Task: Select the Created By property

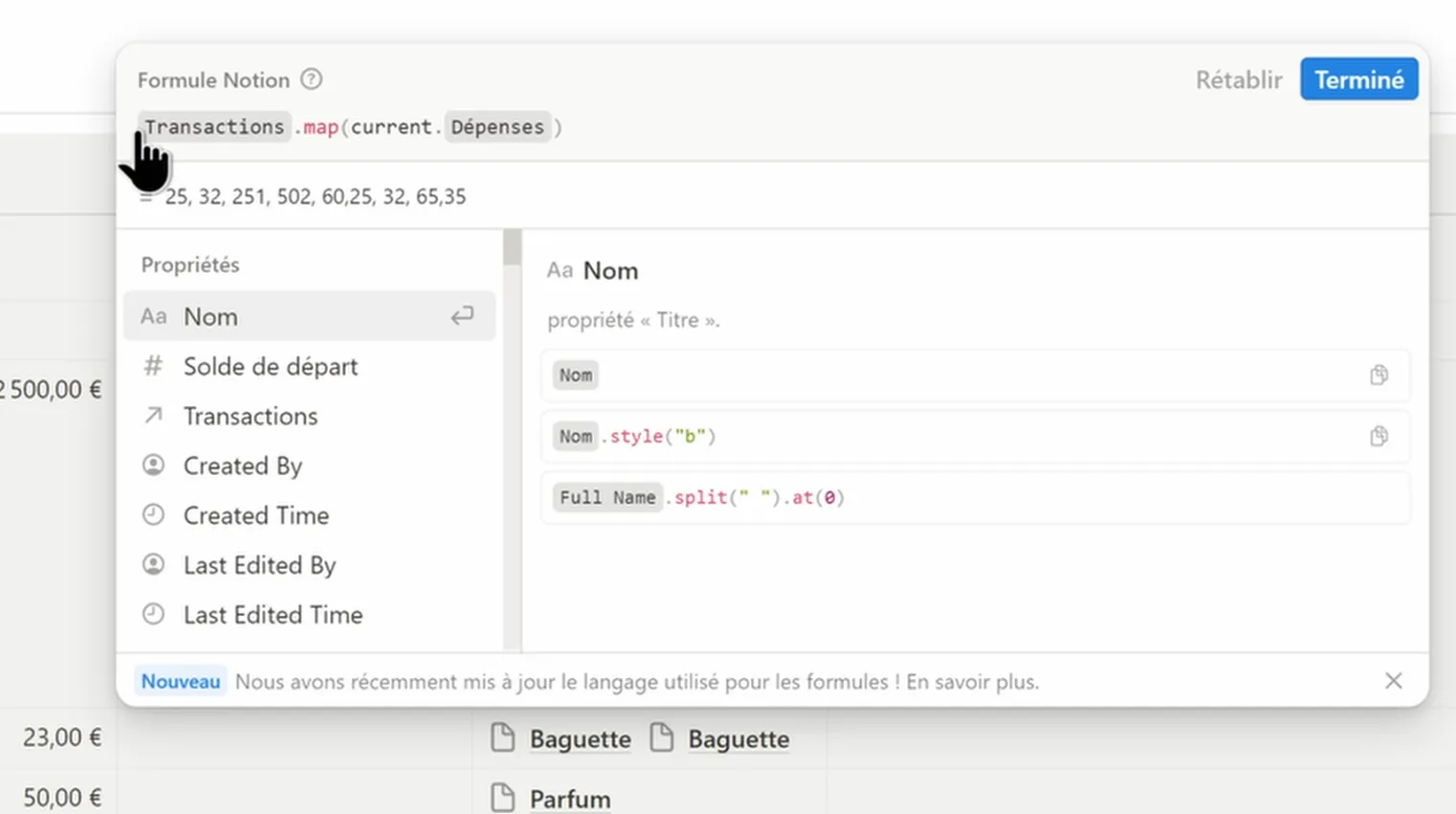Action: (309, 465)
